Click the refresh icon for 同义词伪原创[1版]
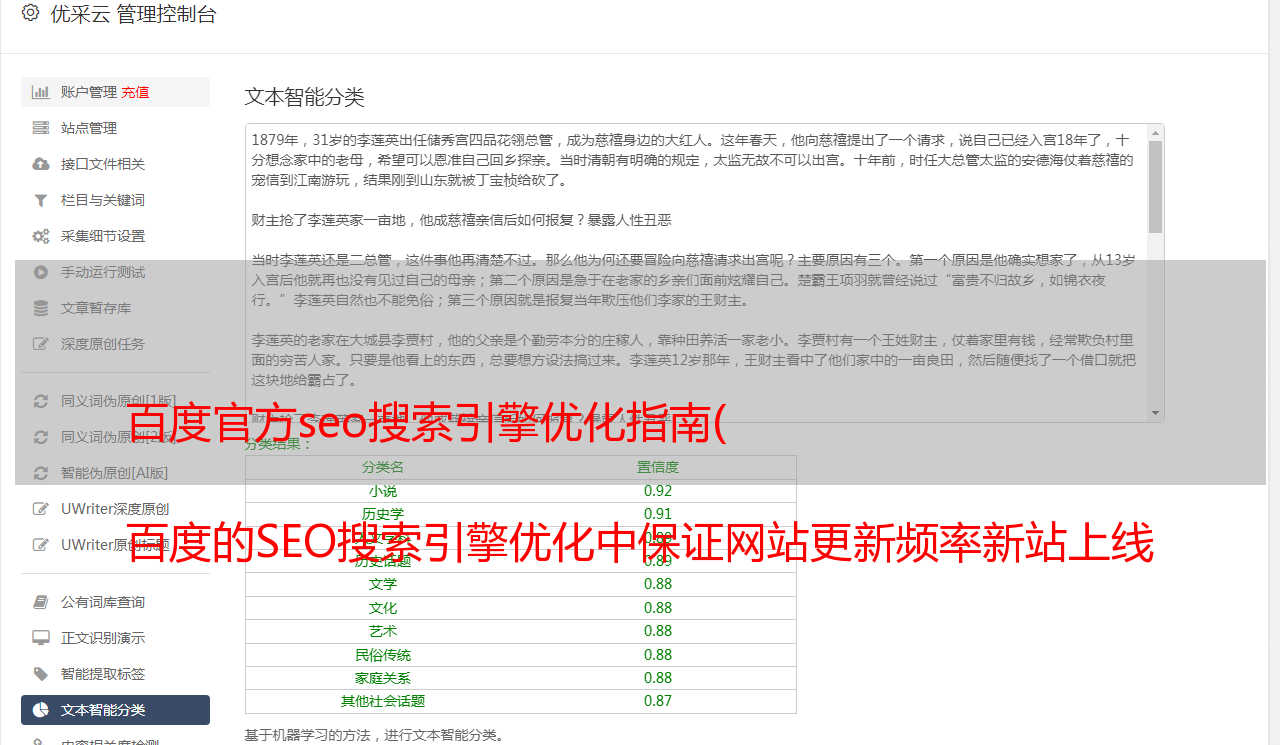1280x745 pixels. (41, 401)
